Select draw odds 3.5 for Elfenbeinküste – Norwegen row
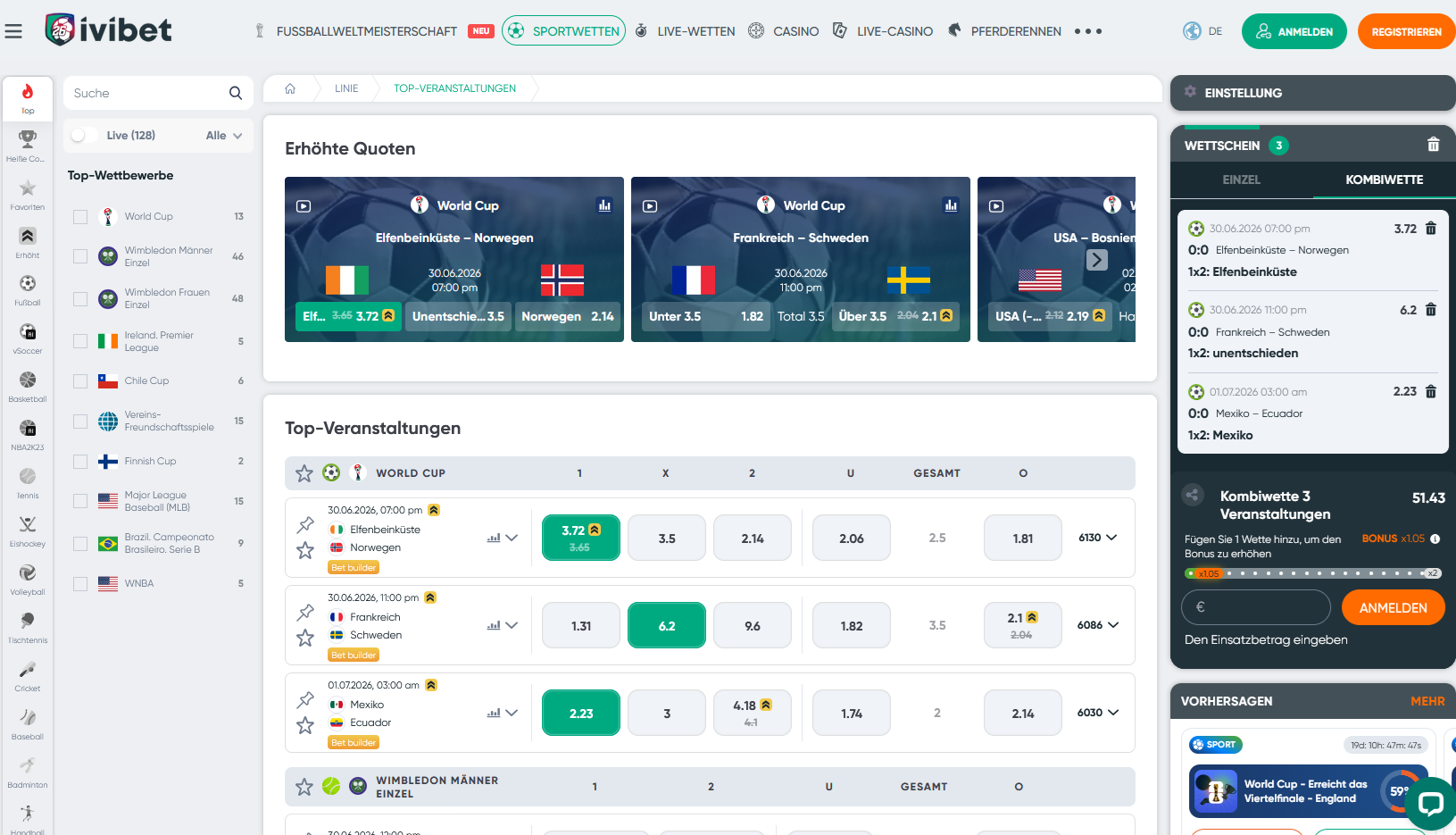The height and width of the screenshot is (835, 1456). tap(667, 538)
